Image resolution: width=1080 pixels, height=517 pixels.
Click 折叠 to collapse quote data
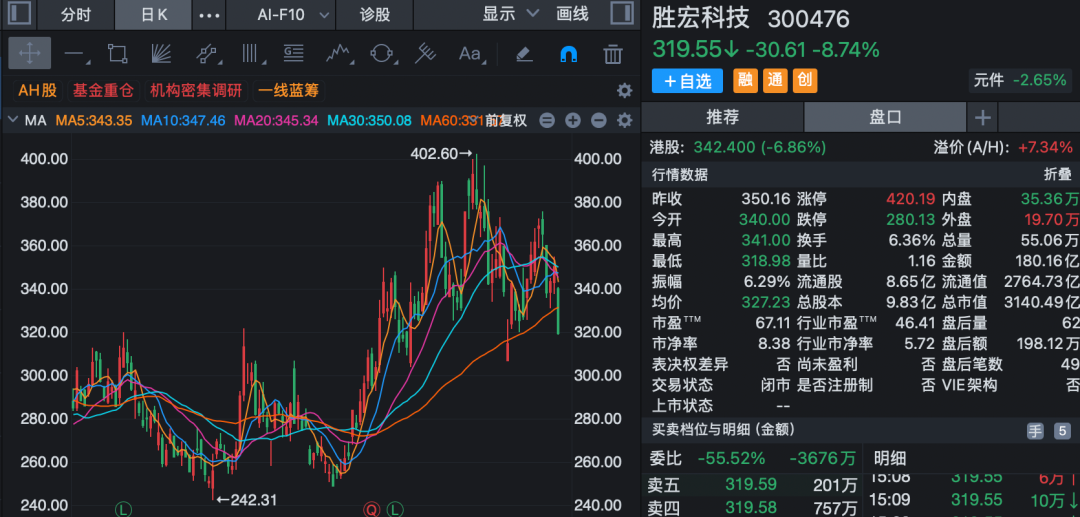(1058, 175)
